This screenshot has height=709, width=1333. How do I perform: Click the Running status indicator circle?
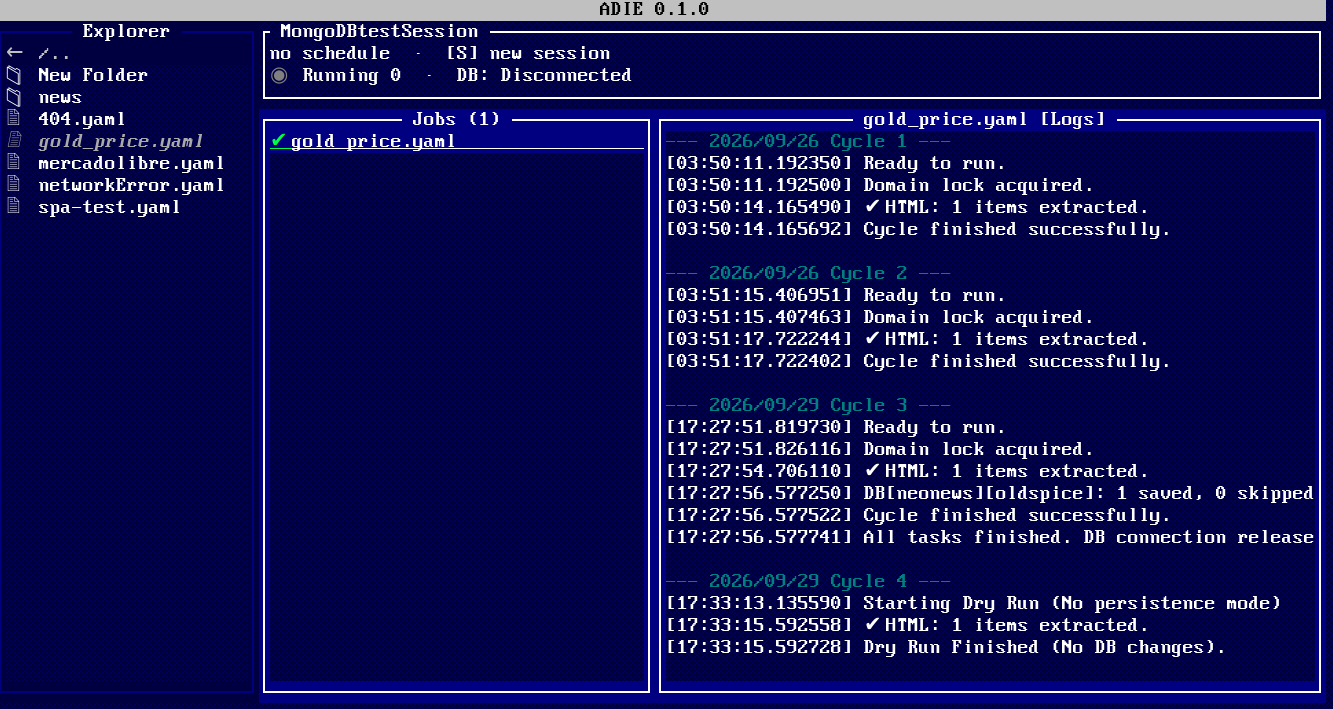(279, 75)
